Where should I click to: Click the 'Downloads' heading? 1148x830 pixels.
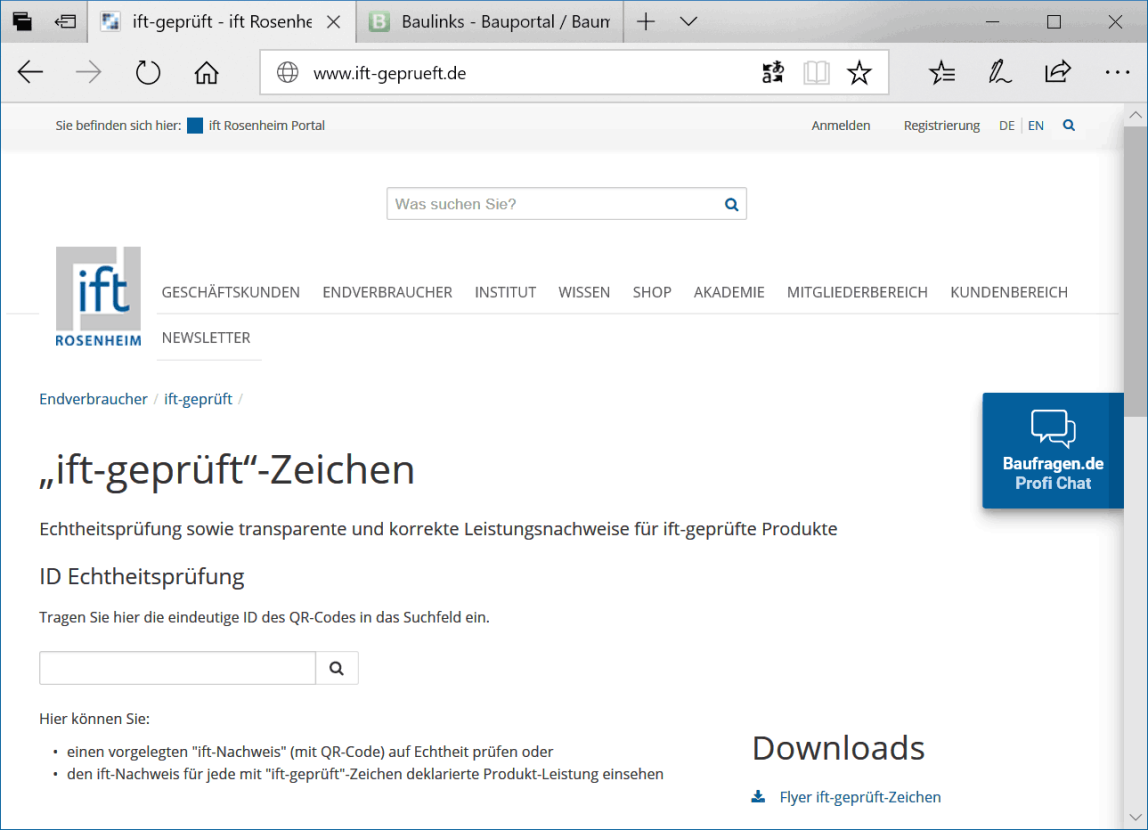[x=838, y=748]
